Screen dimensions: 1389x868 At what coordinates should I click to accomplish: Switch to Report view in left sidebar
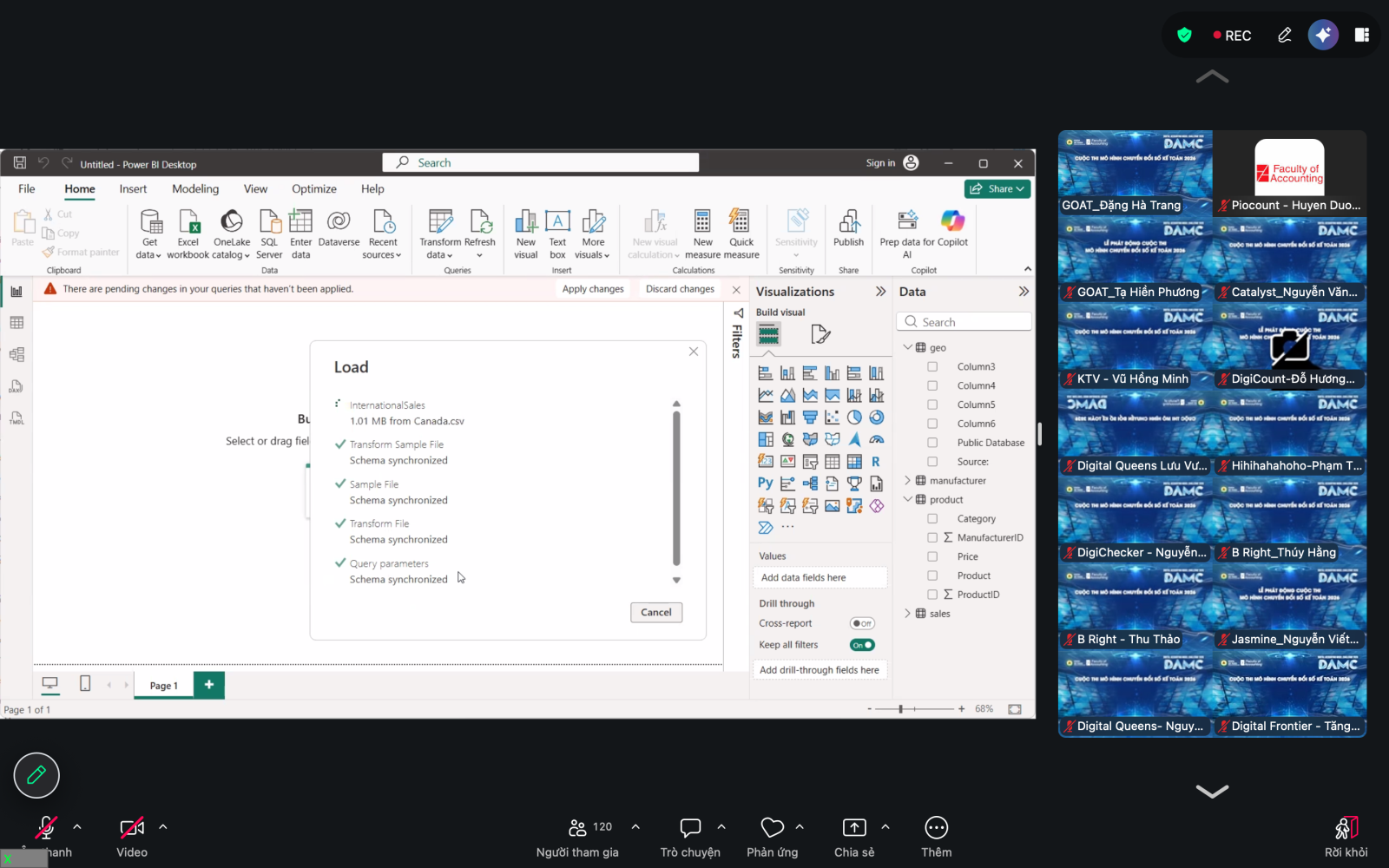coord(16,292)
